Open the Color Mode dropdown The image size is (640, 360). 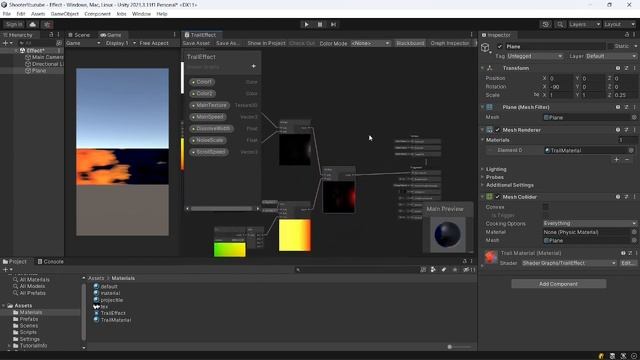pyautogui.click(x=371, y=43)
